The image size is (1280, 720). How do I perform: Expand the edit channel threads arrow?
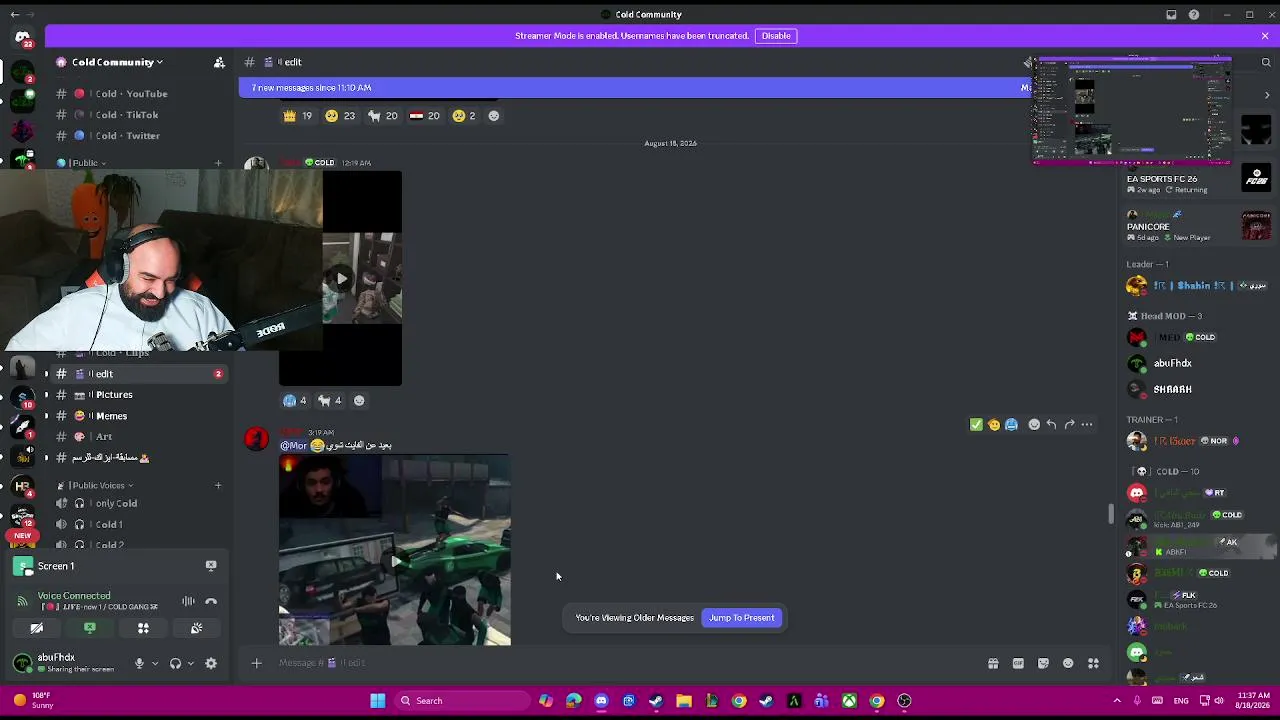46,374
